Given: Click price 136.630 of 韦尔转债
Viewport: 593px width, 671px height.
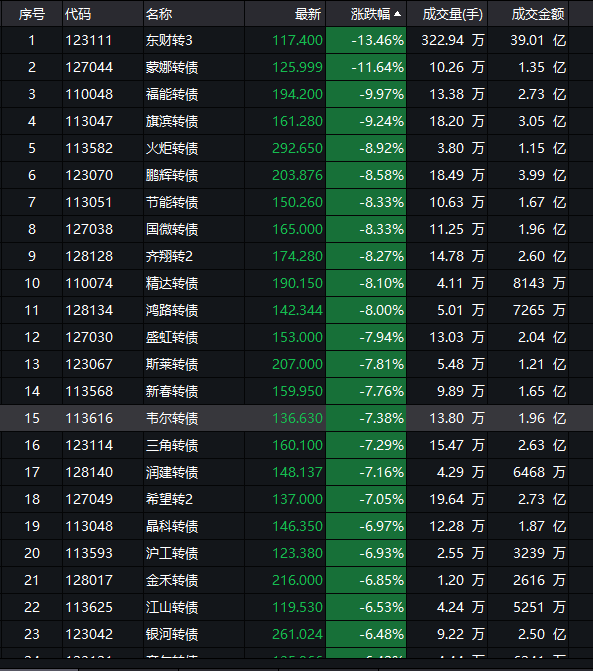Looking at the screenshot, I should pos(297,418).
